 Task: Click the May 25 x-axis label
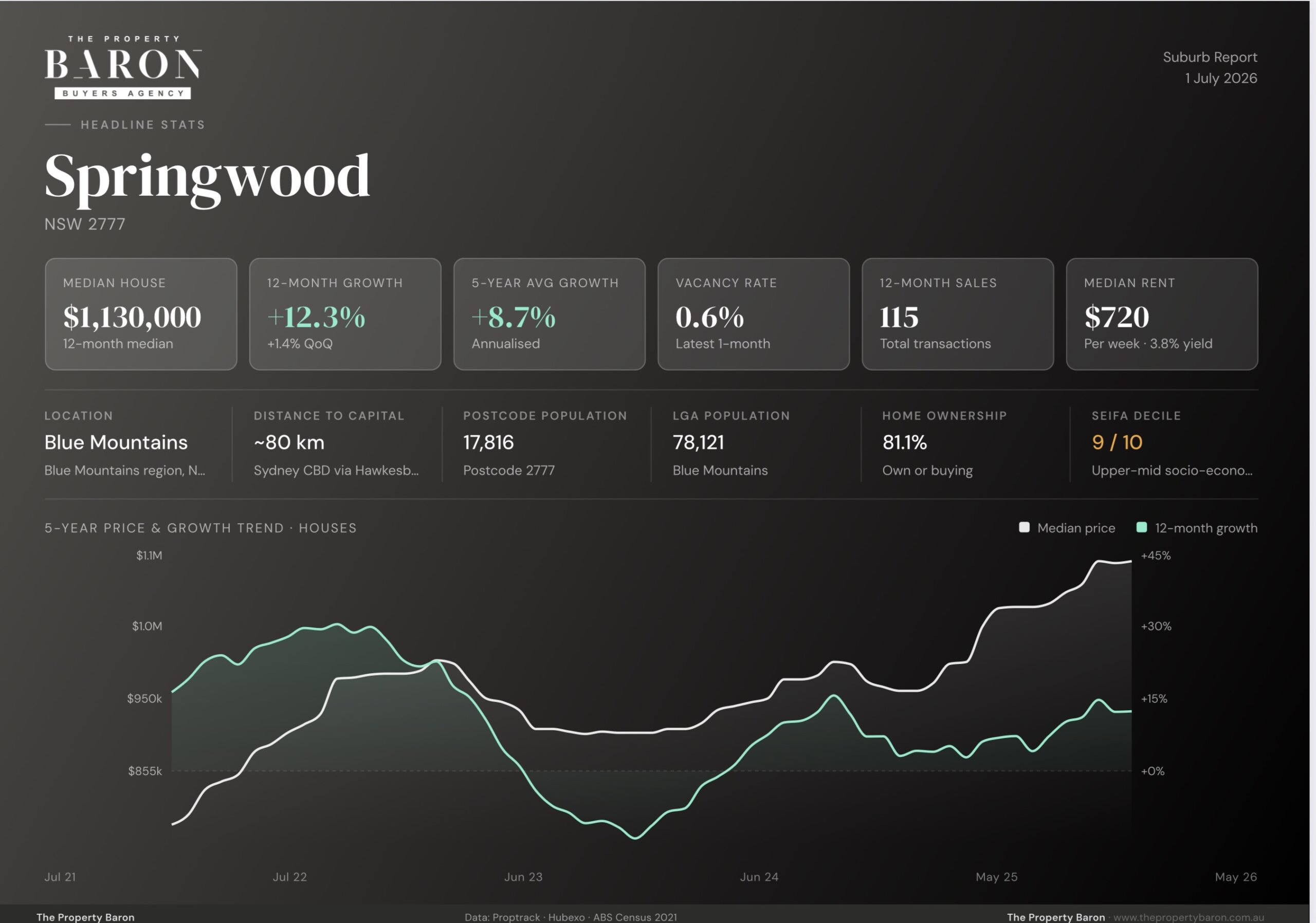pyautogui.click(x=997, y=877)
